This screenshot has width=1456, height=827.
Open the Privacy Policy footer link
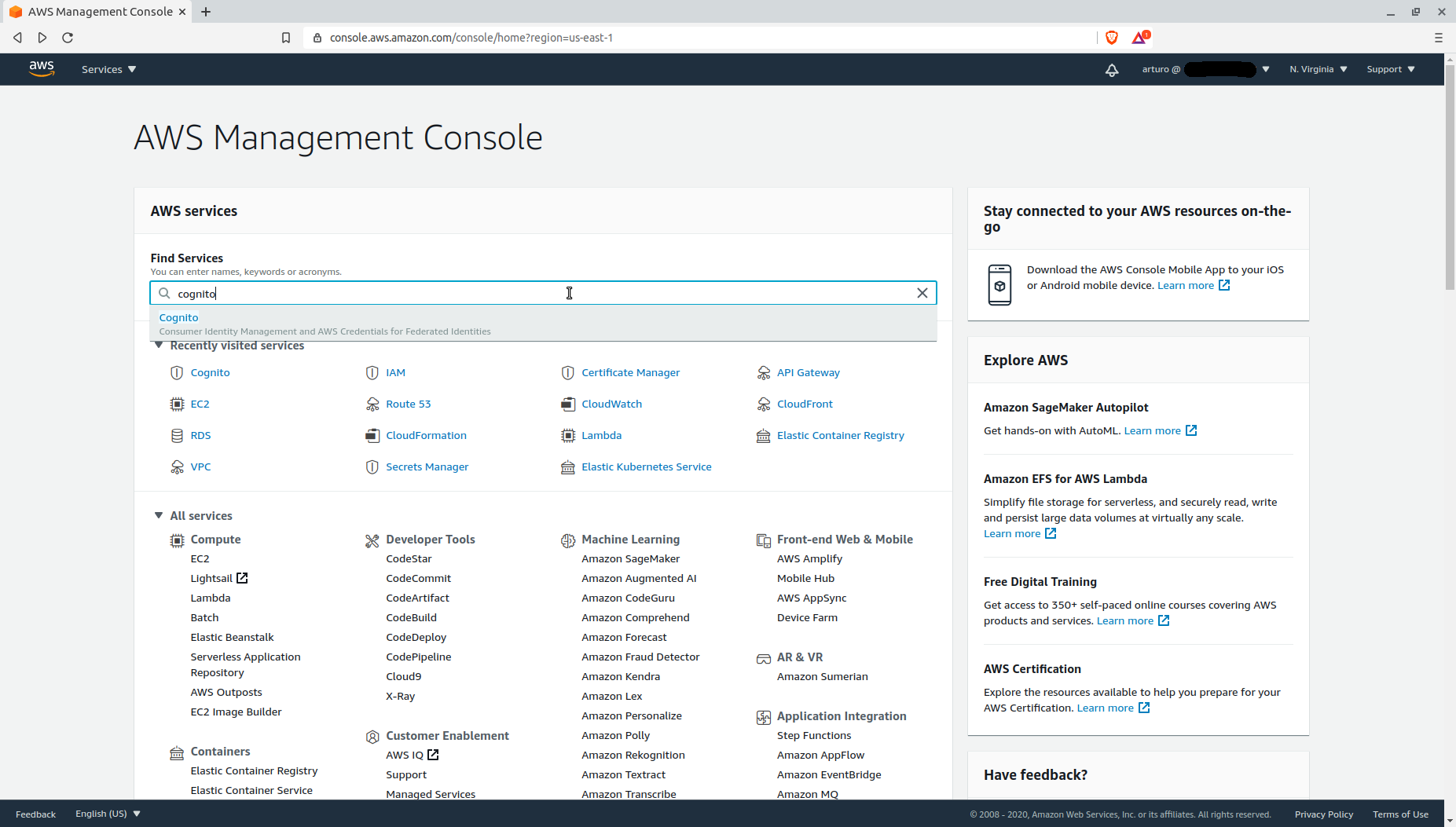1323,814
